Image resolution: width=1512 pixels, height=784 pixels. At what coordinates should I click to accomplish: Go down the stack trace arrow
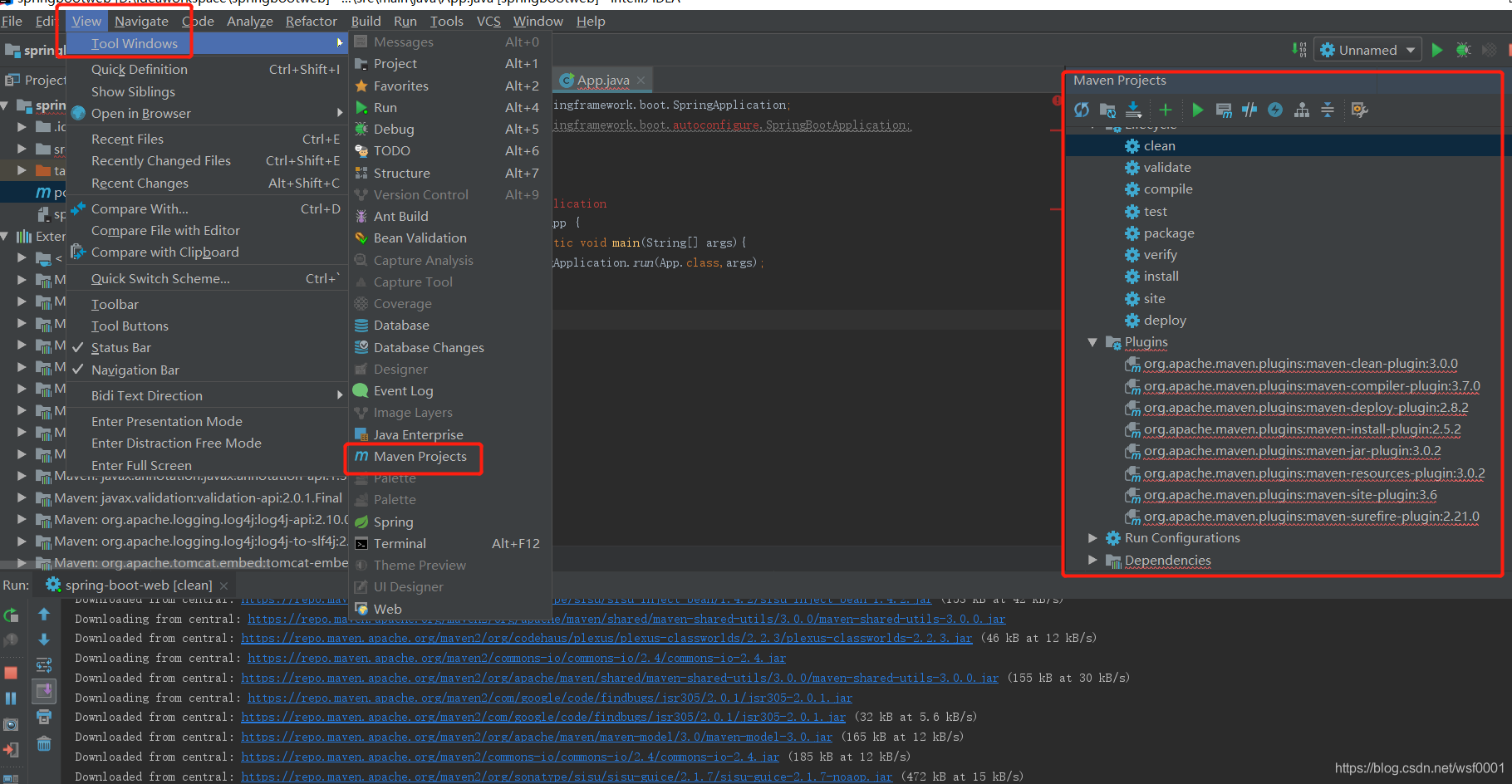pos(44,639)
